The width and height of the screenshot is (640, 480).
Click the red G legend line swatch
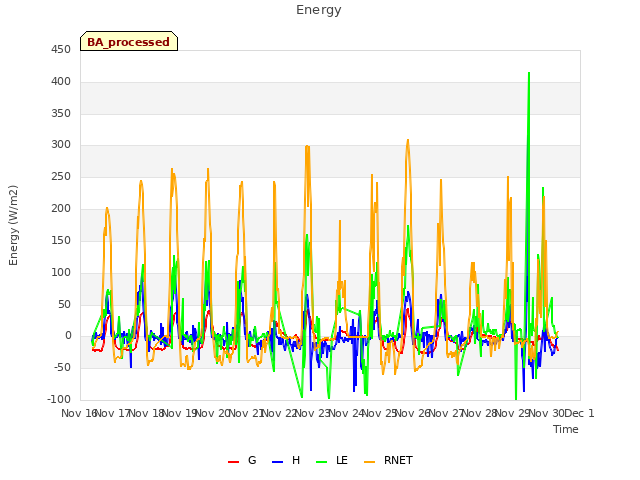coord(233,462)
